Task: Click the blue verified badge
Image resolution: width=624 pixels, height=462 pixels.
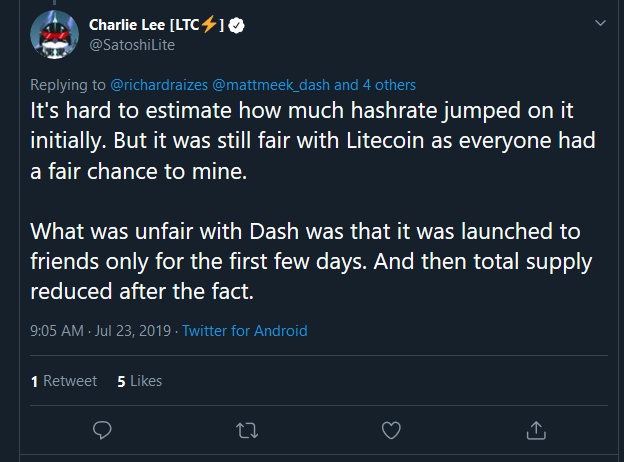Action: (x=235, y=24)
